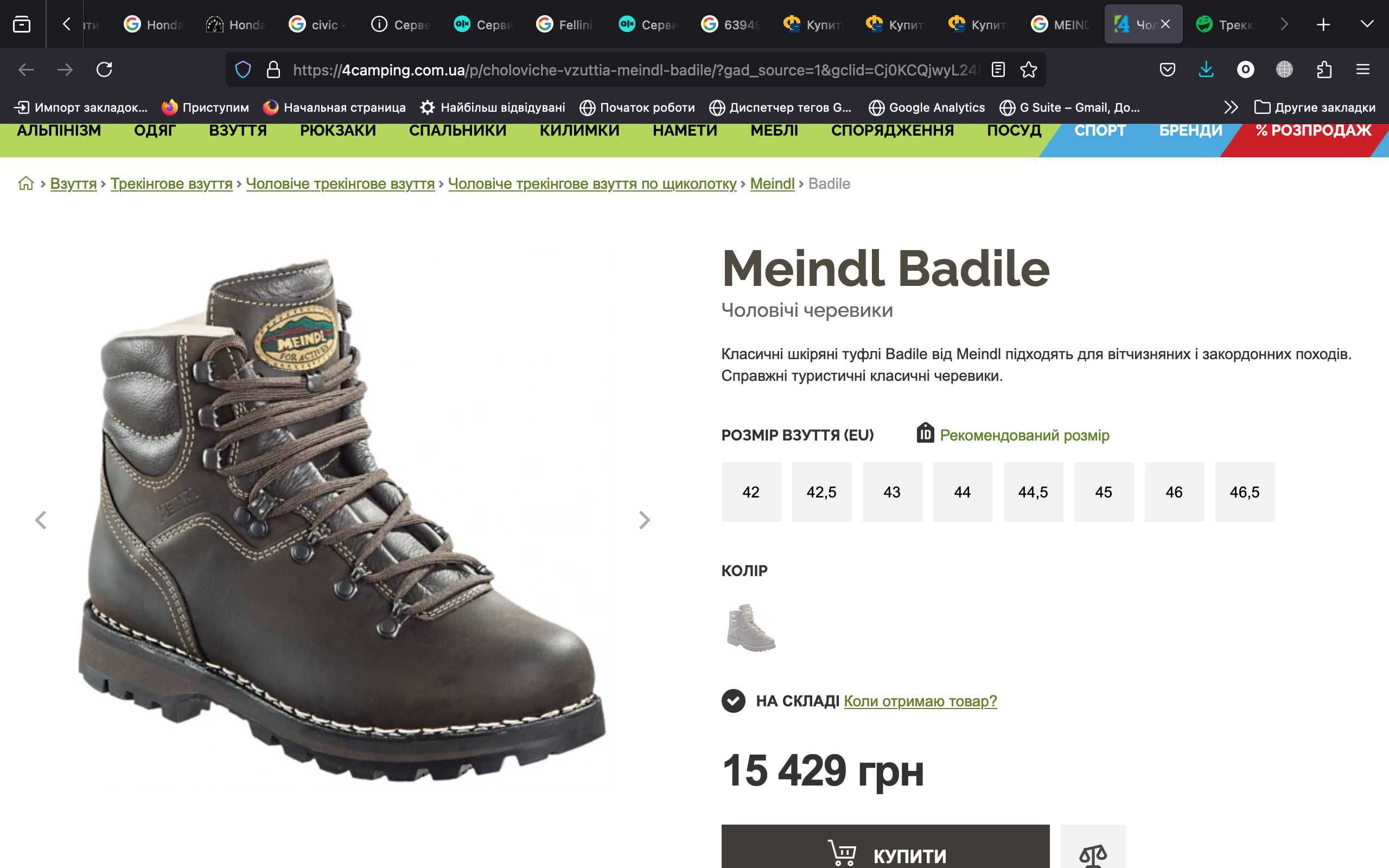Open Google Analytics bookmark
Viewport: 1389px width, 868px height.
926,107
